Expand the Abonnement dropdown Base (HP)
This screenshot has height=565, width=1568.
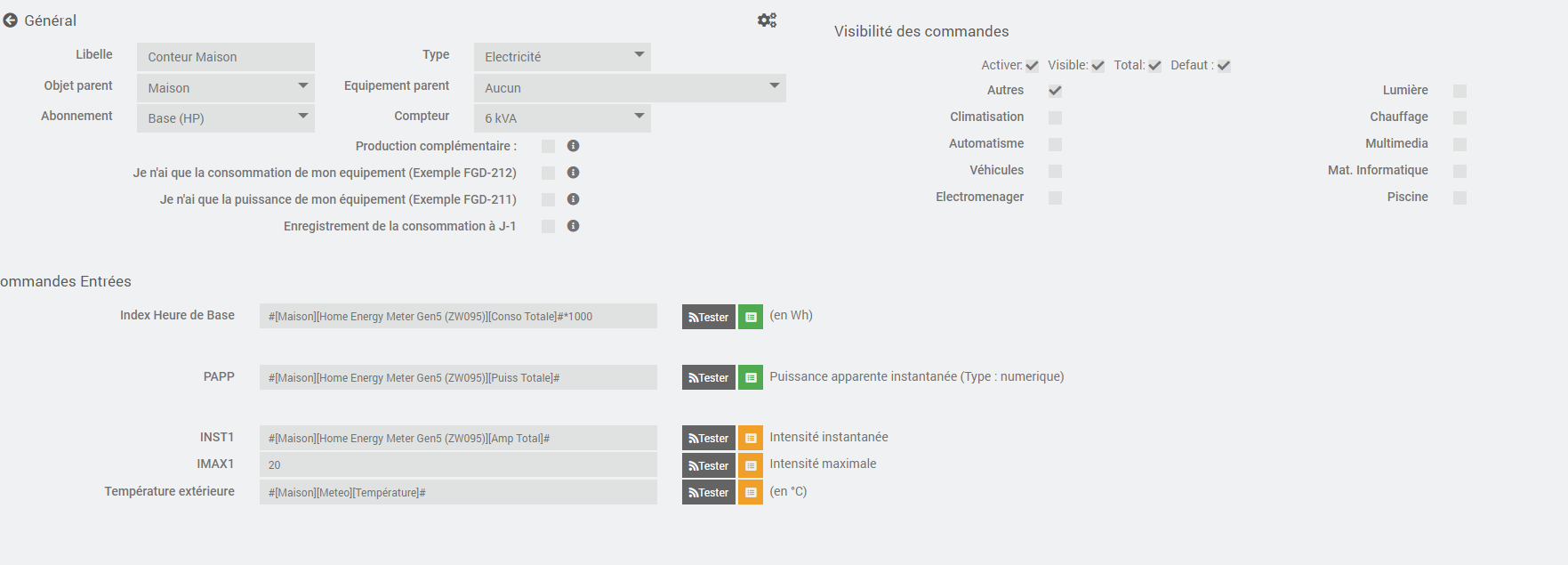225,118
